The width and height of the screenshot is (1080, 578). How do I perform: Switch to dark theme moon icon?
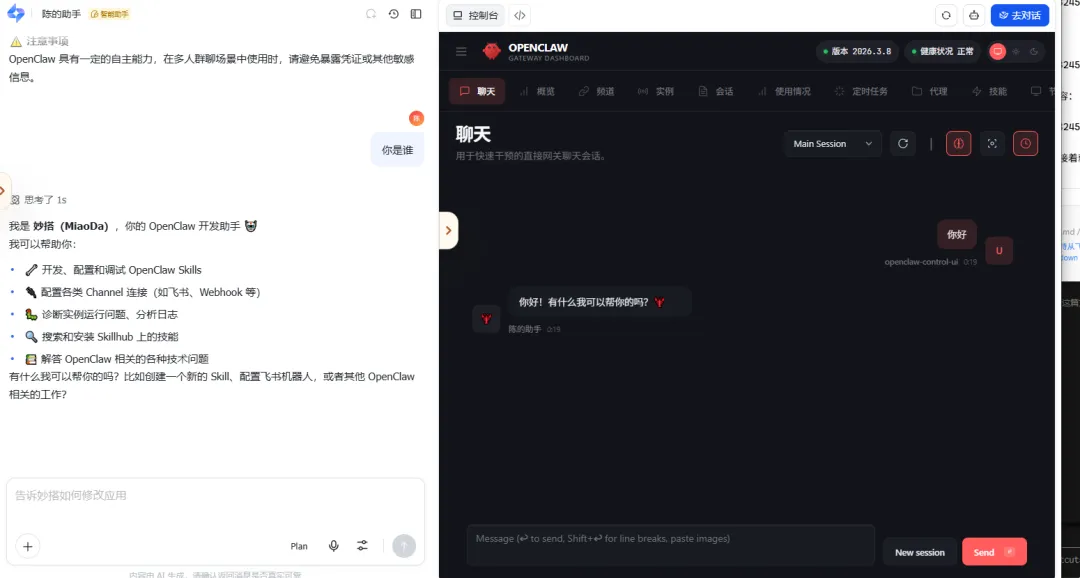tap(1034, 52)
